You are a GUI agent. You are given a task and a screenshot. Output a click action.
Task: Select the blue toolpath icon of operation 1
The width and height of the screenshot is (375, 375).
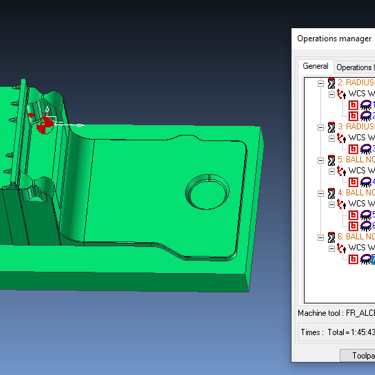[366, 105]
